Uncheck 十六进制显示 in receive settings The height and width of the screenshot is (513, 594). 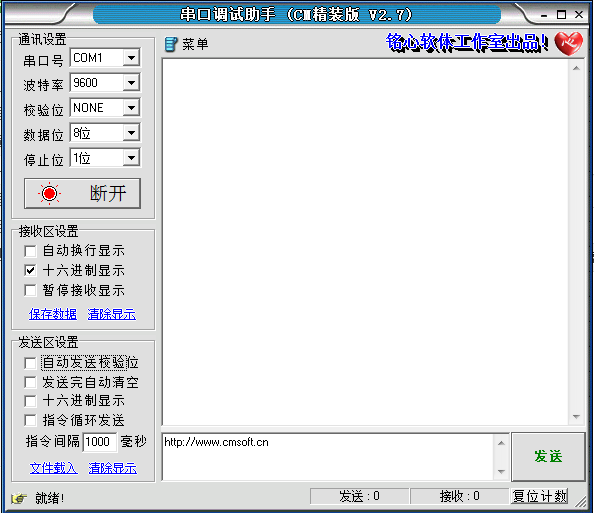click(30, 271)
